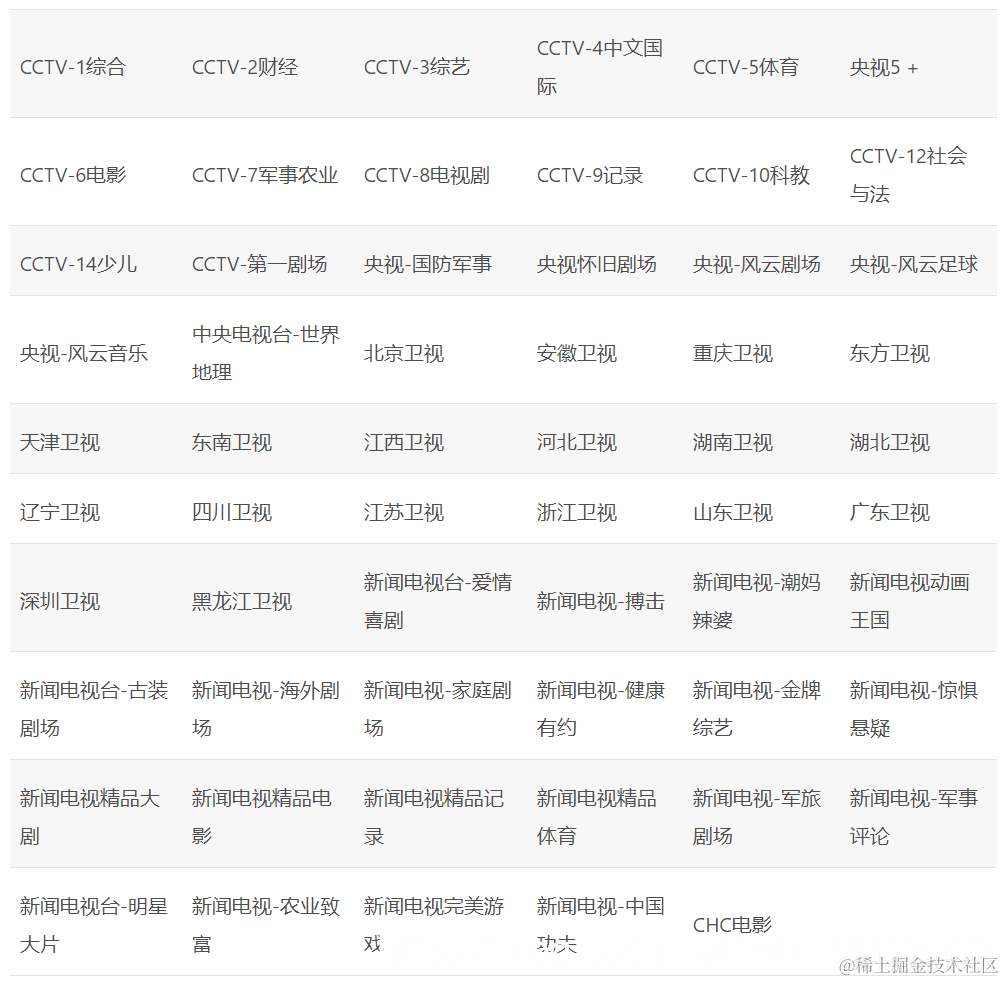
Task: Click the 新闻电视-潮妈辣婆 cell
Action: [x=756, y=601]
